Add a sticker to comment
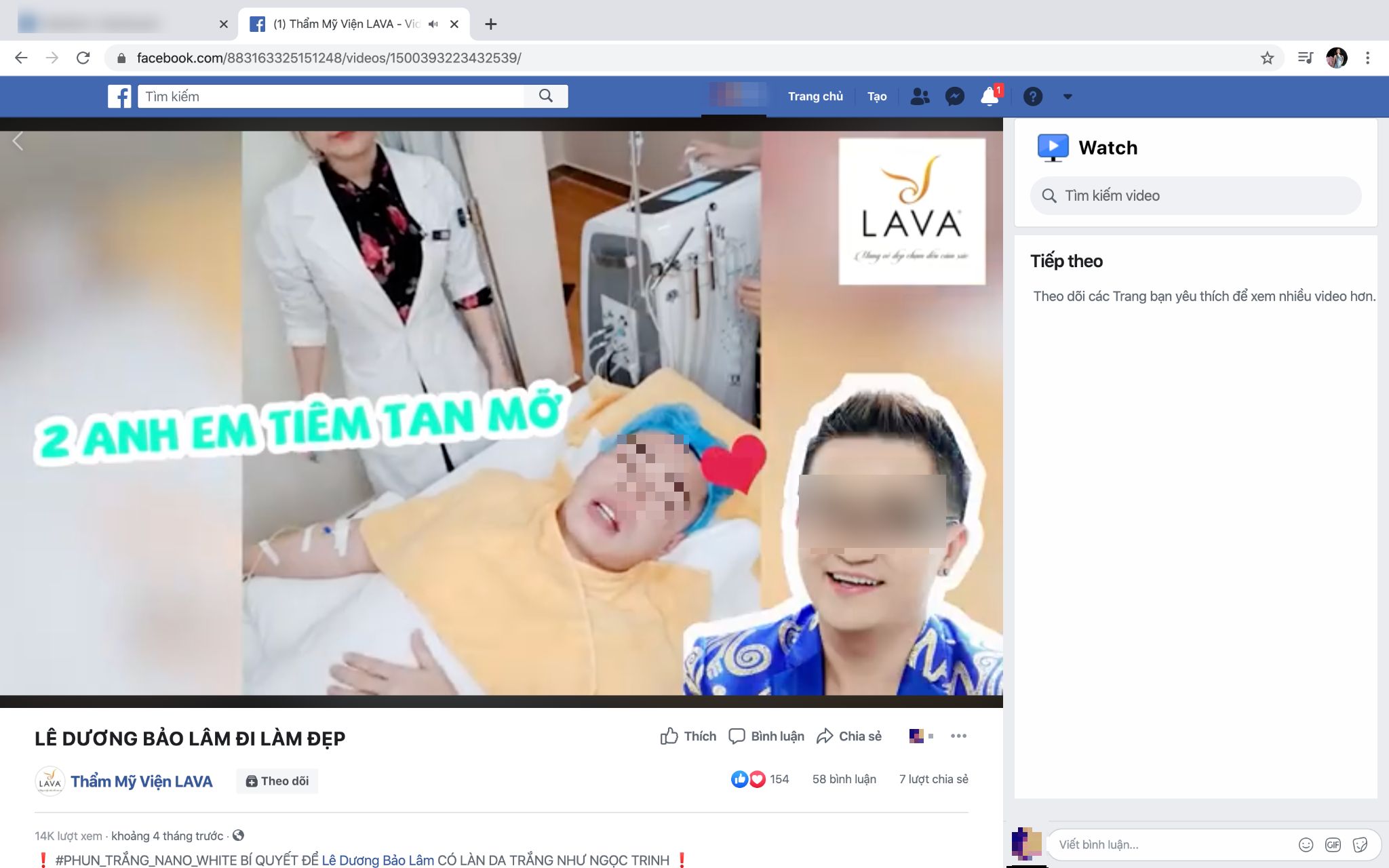Viewport: 1389px width, 868px height. pyautogui.click(x=1360, y=845)
